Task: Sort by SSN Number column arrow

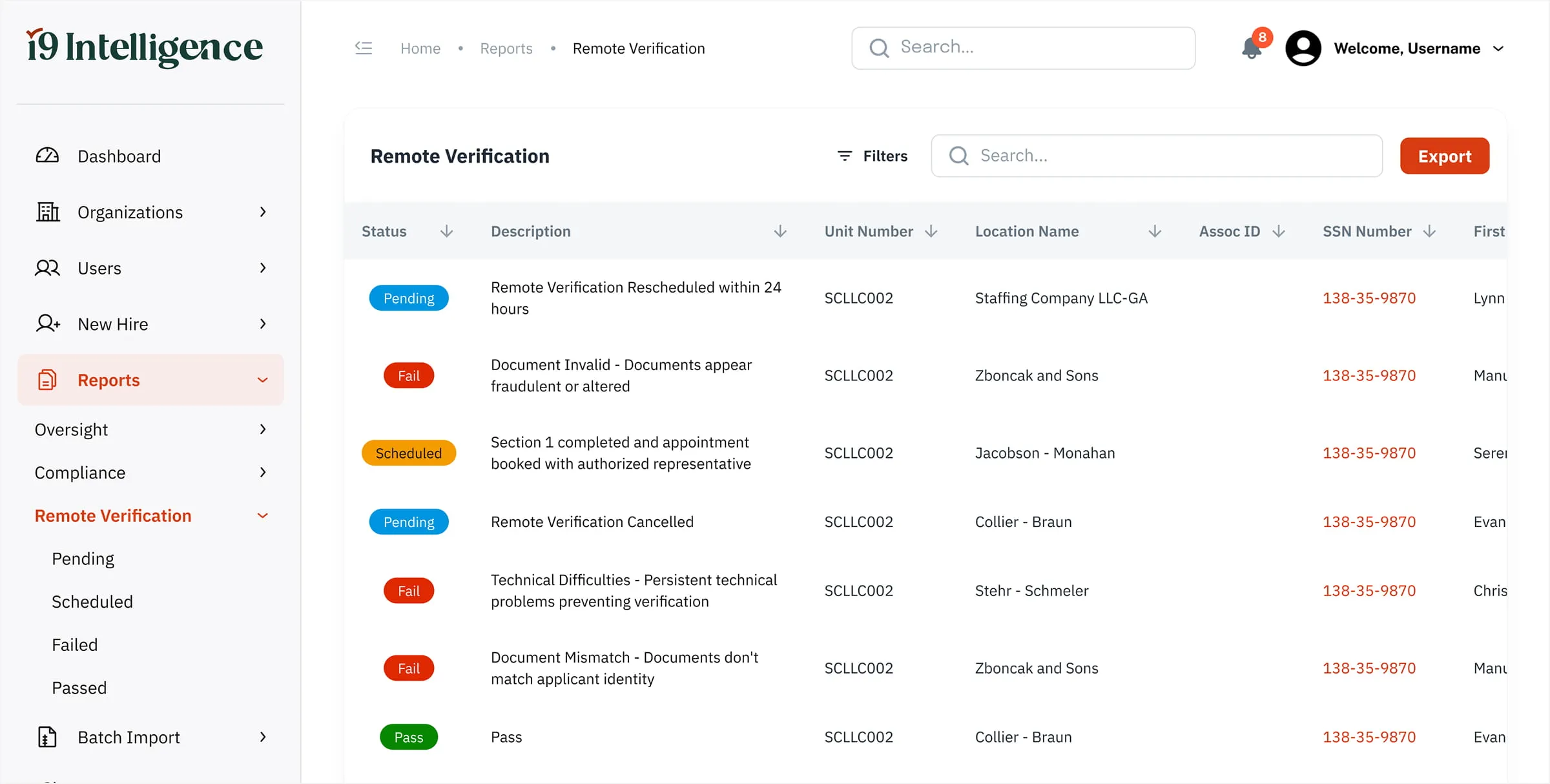Action: (x=1429, y=231)
